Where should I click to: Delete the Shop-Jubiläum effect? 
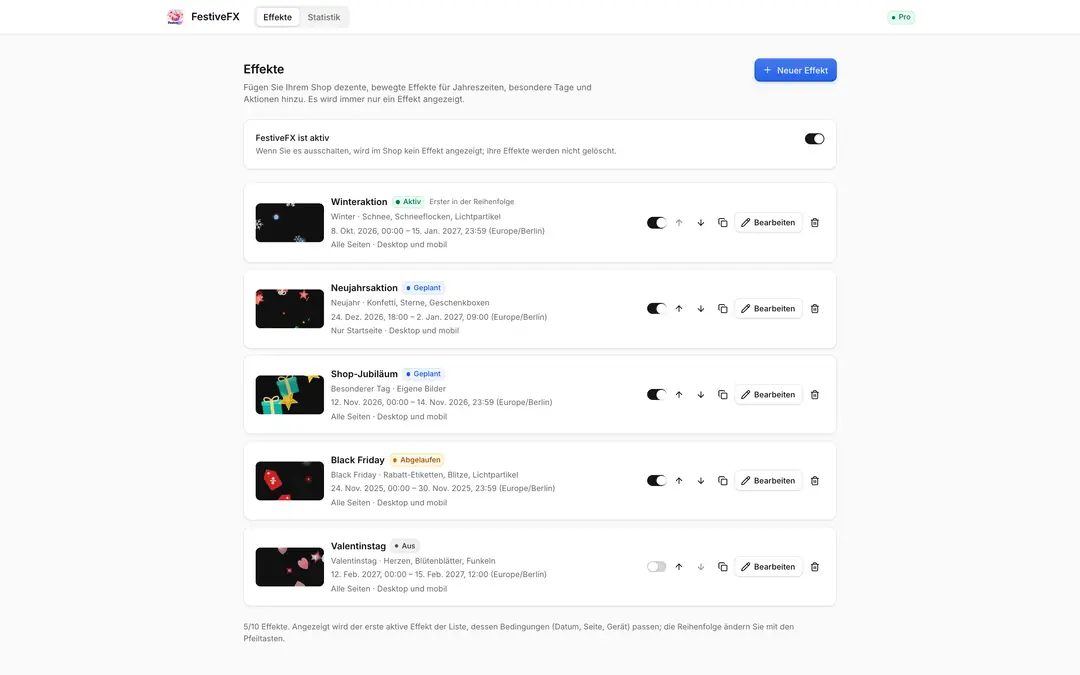(x=815, y=395)
